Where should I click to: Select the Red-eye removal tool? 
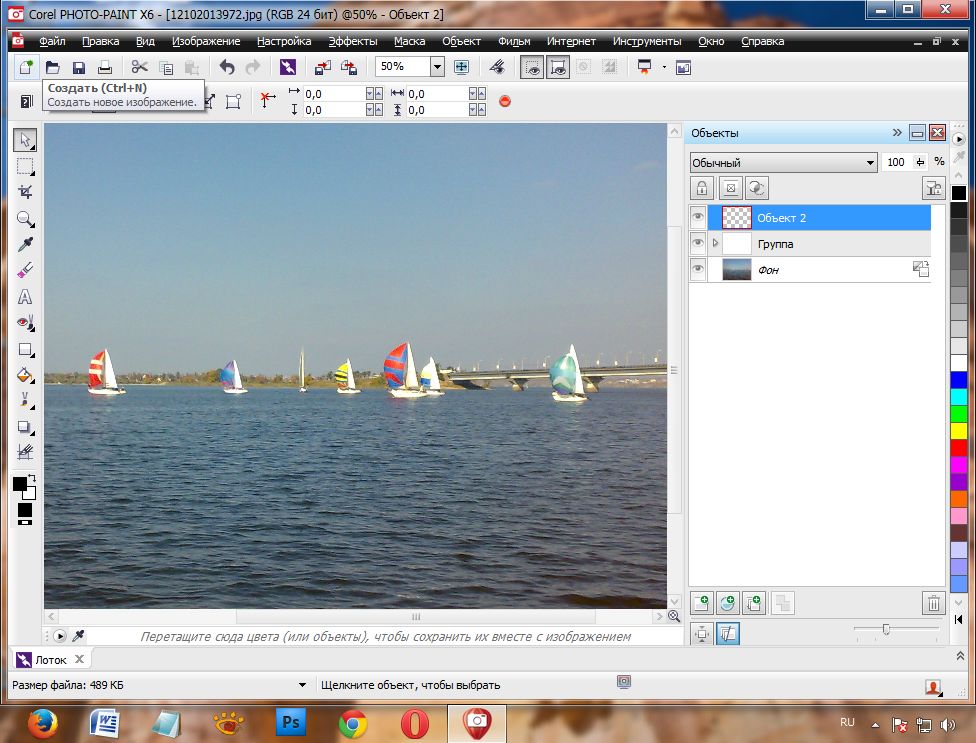pos(25,323)
